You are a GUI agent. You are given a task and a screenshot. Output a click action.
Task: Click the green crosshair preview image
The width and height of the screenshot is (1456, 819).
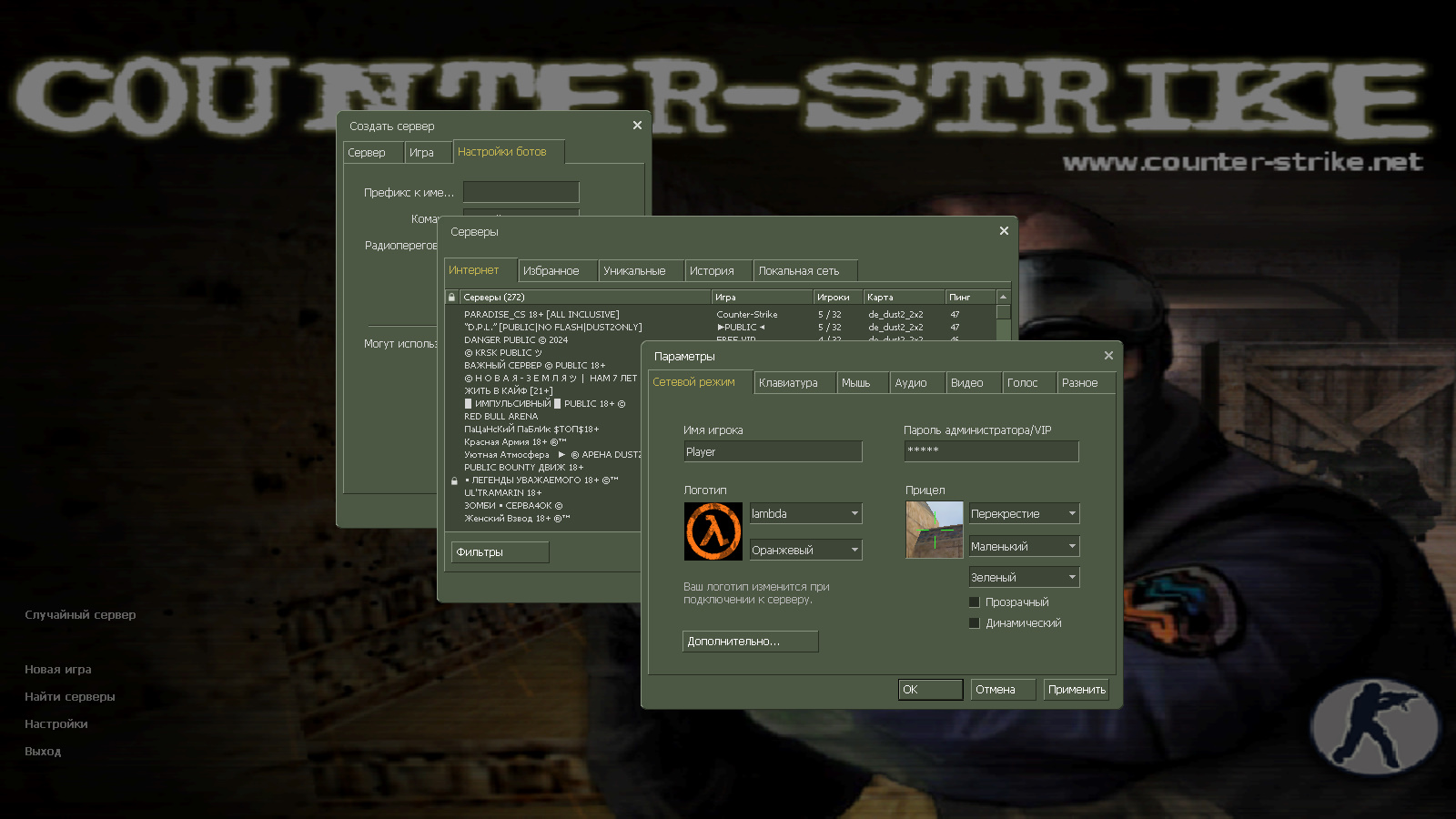point(934,530)
